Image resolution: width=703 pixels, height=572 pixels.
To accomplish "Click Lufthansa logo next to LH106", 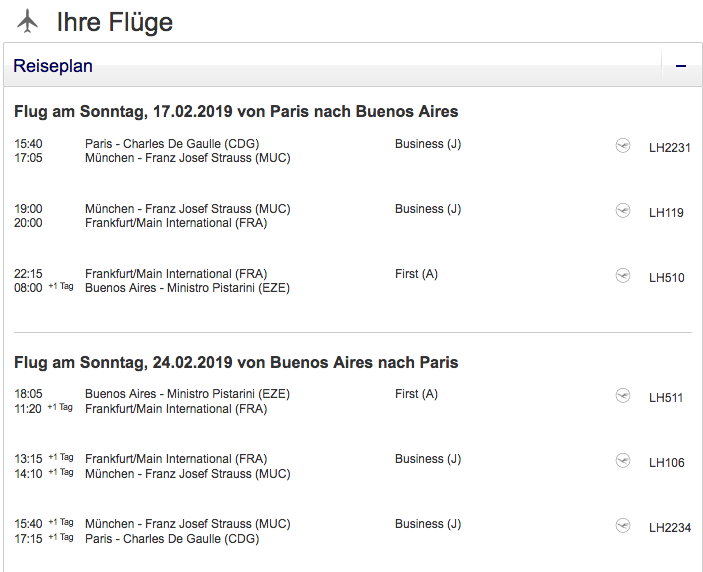I will pos(623,460).
